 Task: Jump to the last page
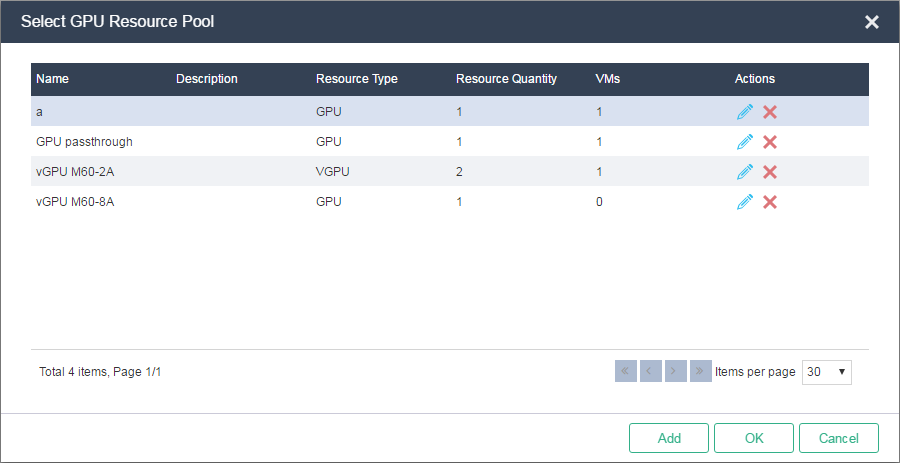tap(701, 371)
